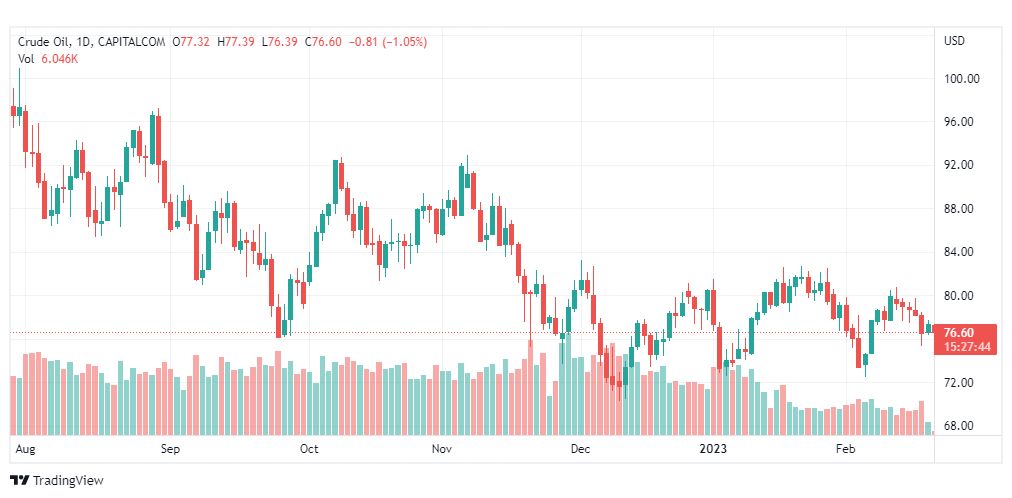This screenshot has width=1012, height=498.
Task: Open the TradingView text link
Action: click(x=68, y=481)
